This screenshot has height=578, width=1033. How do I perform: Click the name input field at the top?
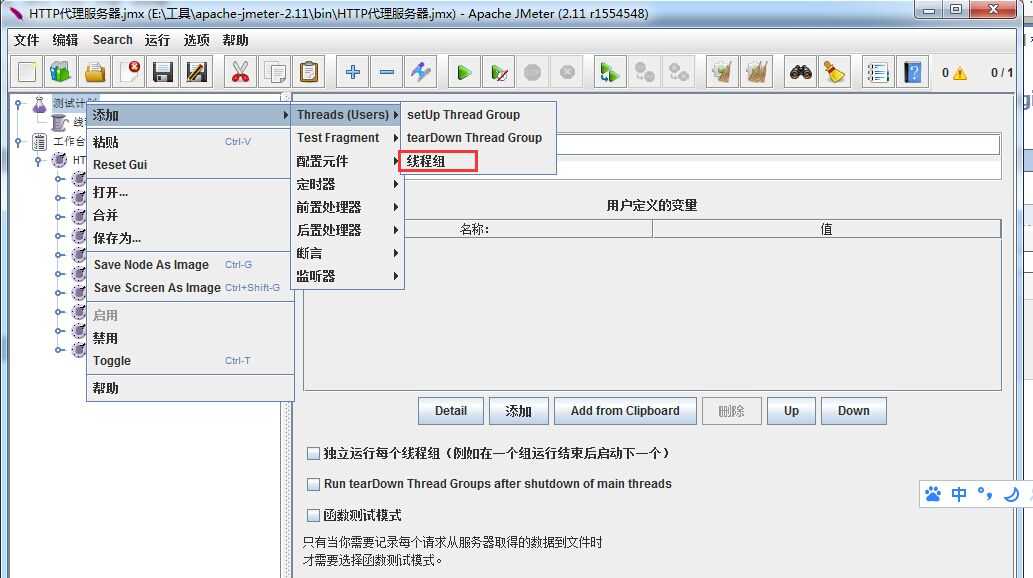pyautogui.click(x=778, y=144)
